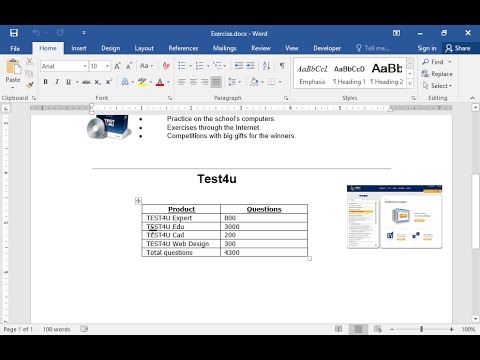Image resolution: width=480 pixels, height=360 pixels.
Task: Click the Grow Font icon
Action: (117, 66)
